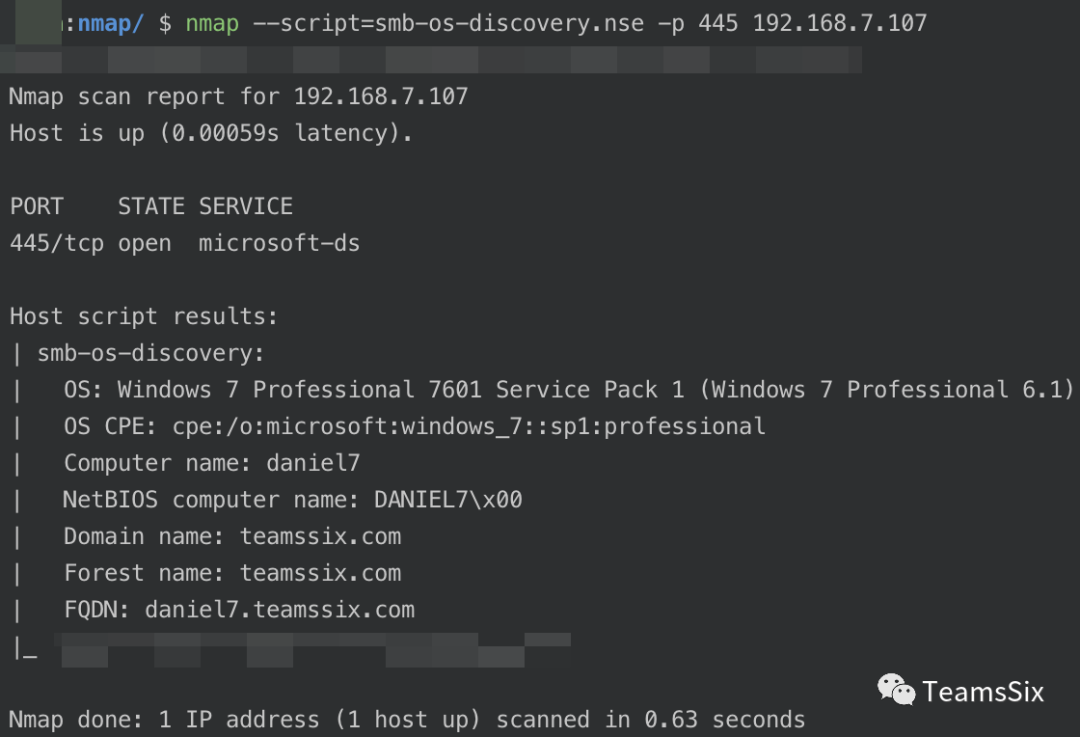Viewport: 1080px width, 737px height.
Task: Click the target IP 192.168.7.107 in the command
Action: [839, 22]
